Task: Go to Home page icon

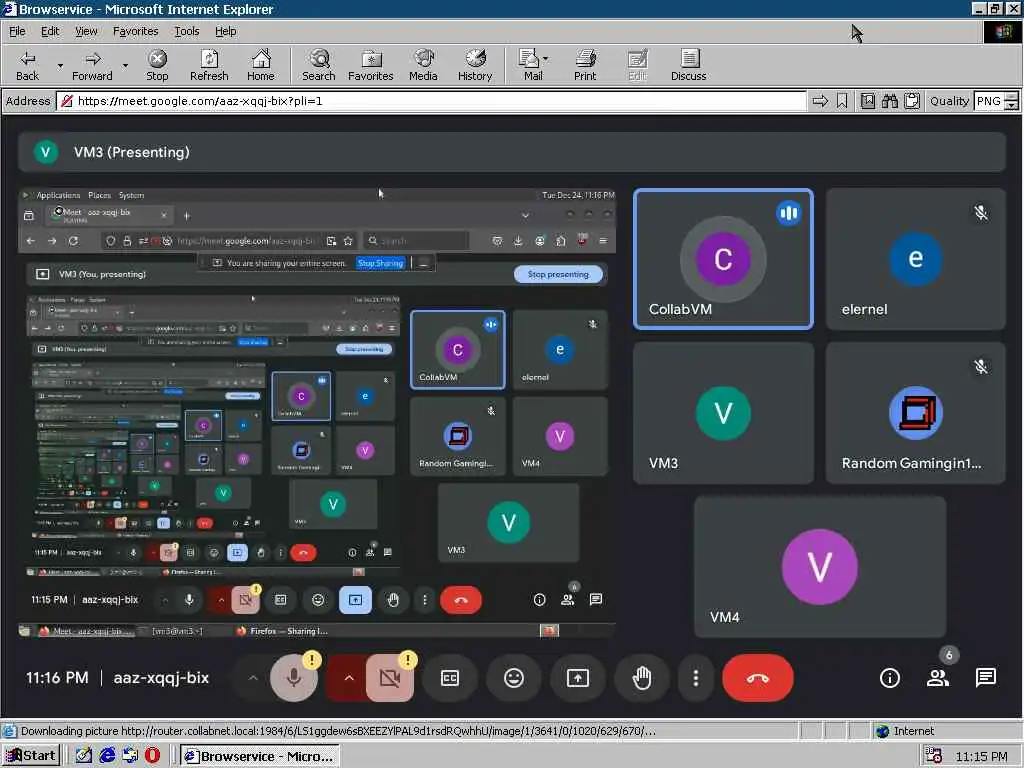Action: tap(261, 65)
